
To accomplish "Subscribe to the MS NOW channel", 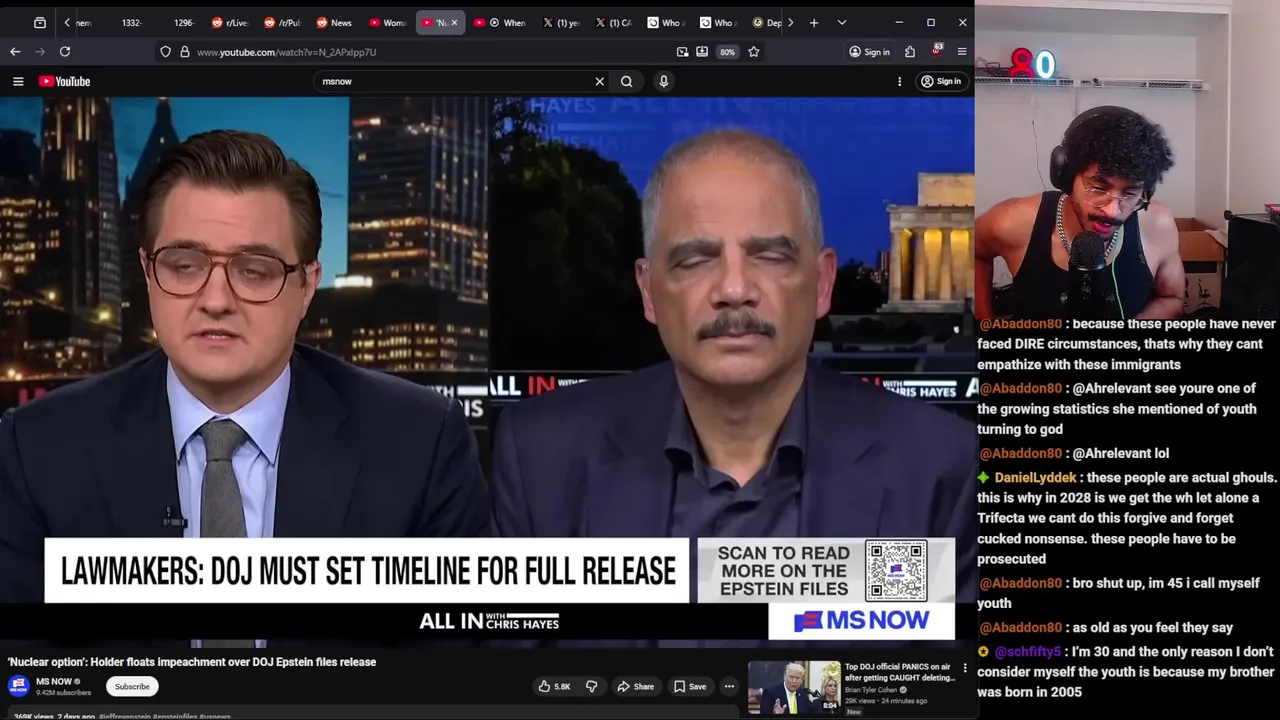I will (x=132, y=687).
